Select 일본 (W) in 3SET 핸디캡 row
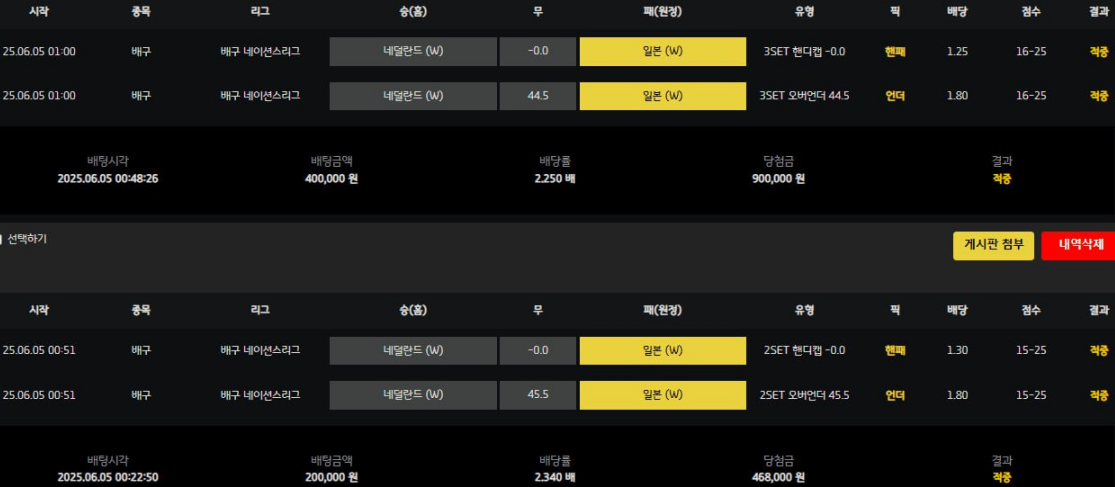This screenshot has width=1115, height=487. 663,52
